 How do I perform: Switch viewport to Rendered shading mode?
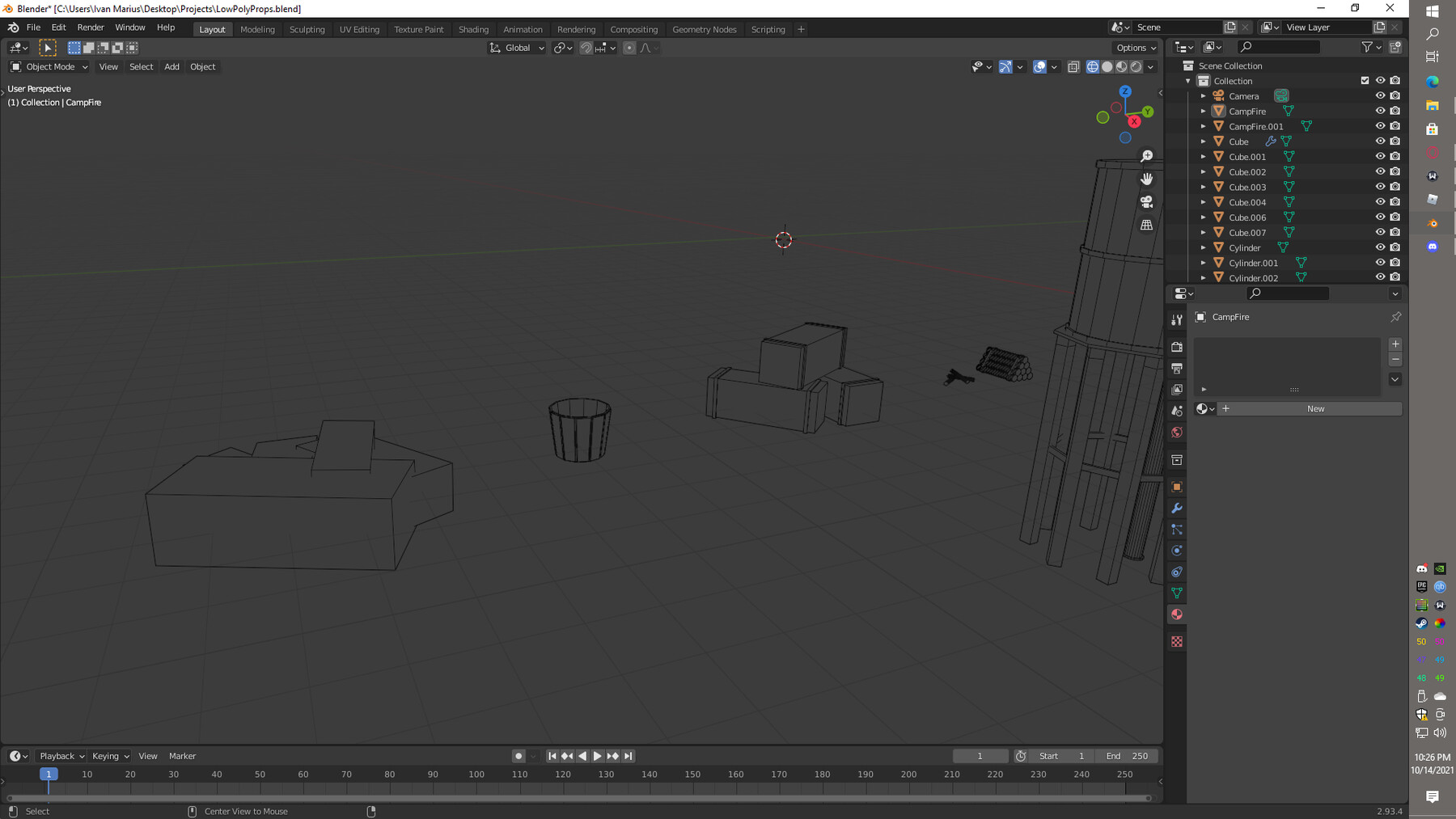point(1136,66)
